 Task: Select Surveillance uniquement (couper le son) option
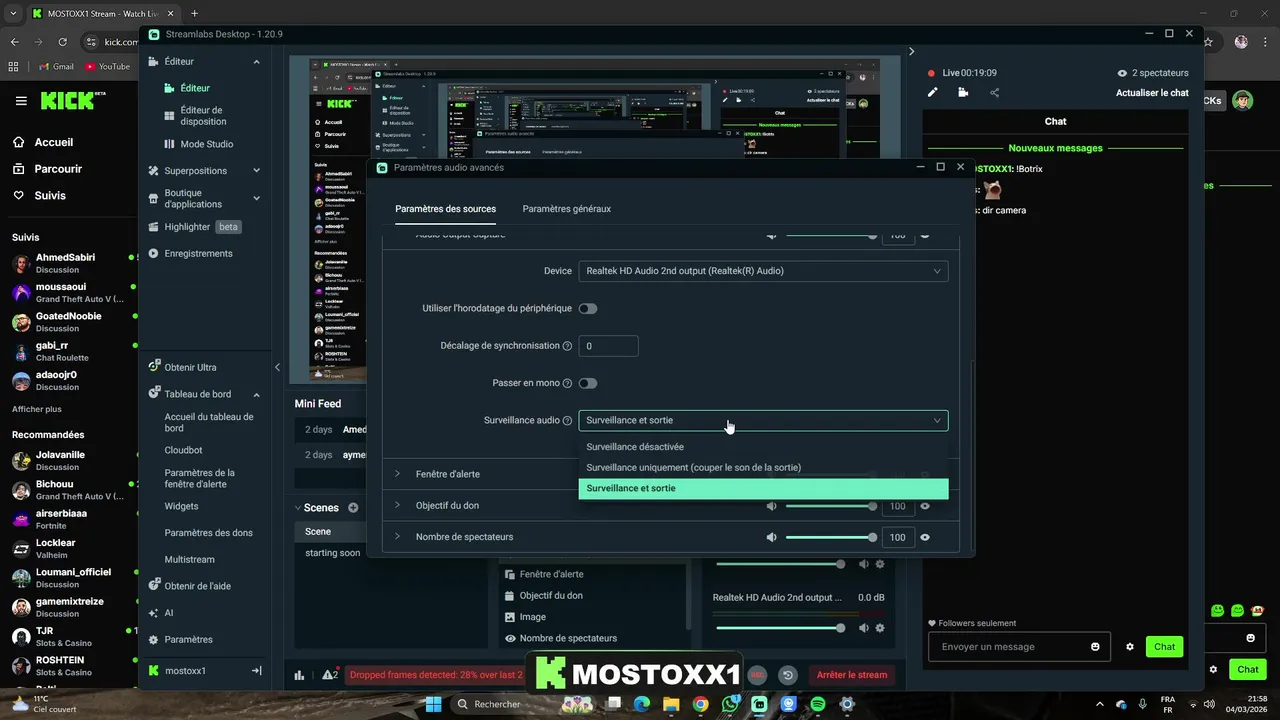(x=763, y=467)
